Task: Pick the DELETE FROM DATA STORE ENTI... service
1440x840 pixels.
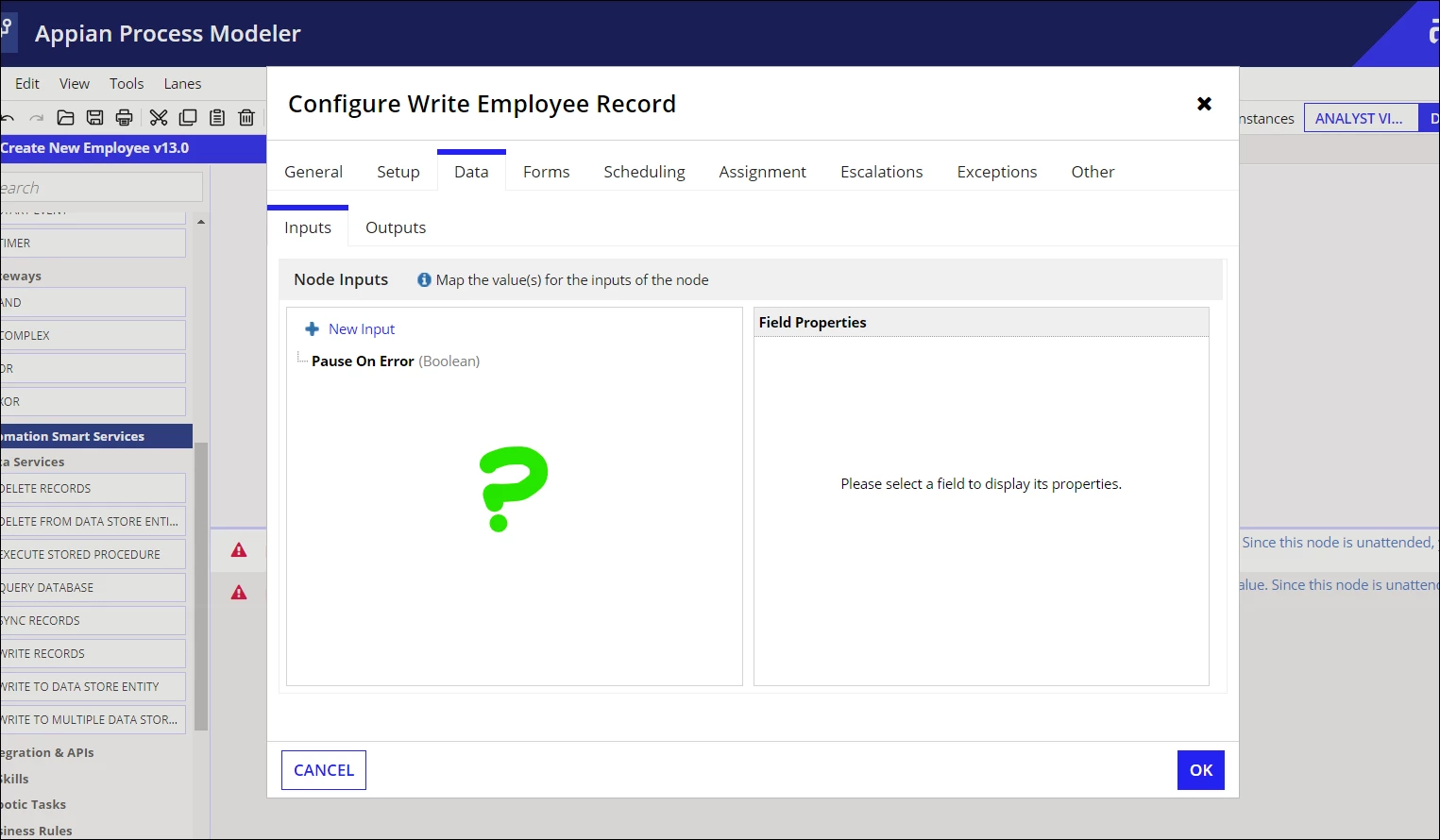Action: [93, 521]
